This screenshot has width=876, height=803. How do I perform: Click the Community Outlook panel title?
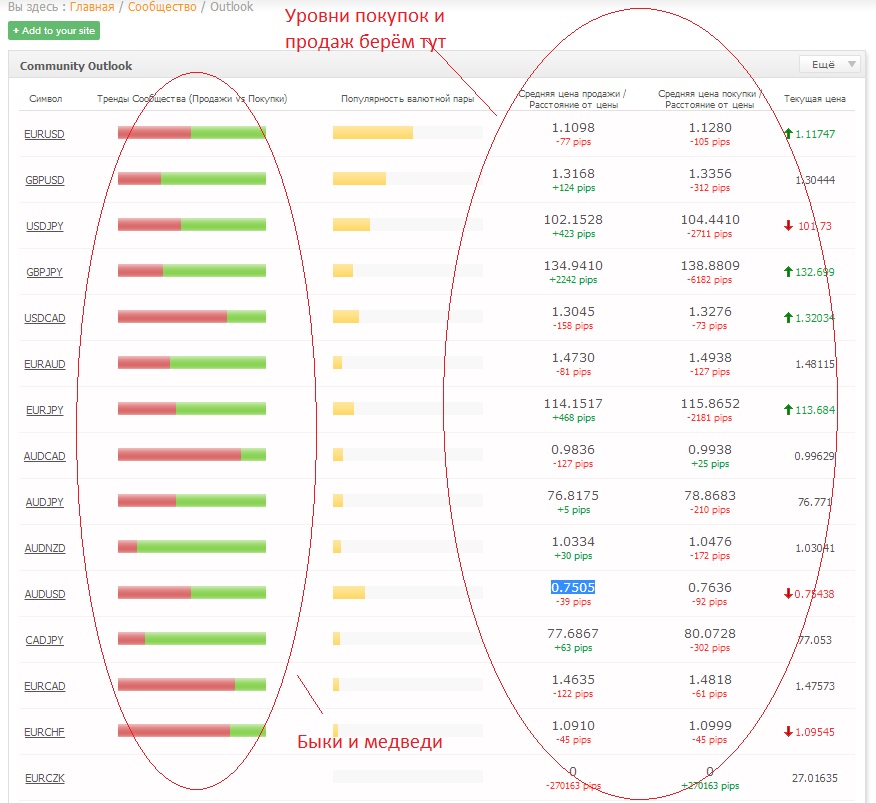point(76,66)
